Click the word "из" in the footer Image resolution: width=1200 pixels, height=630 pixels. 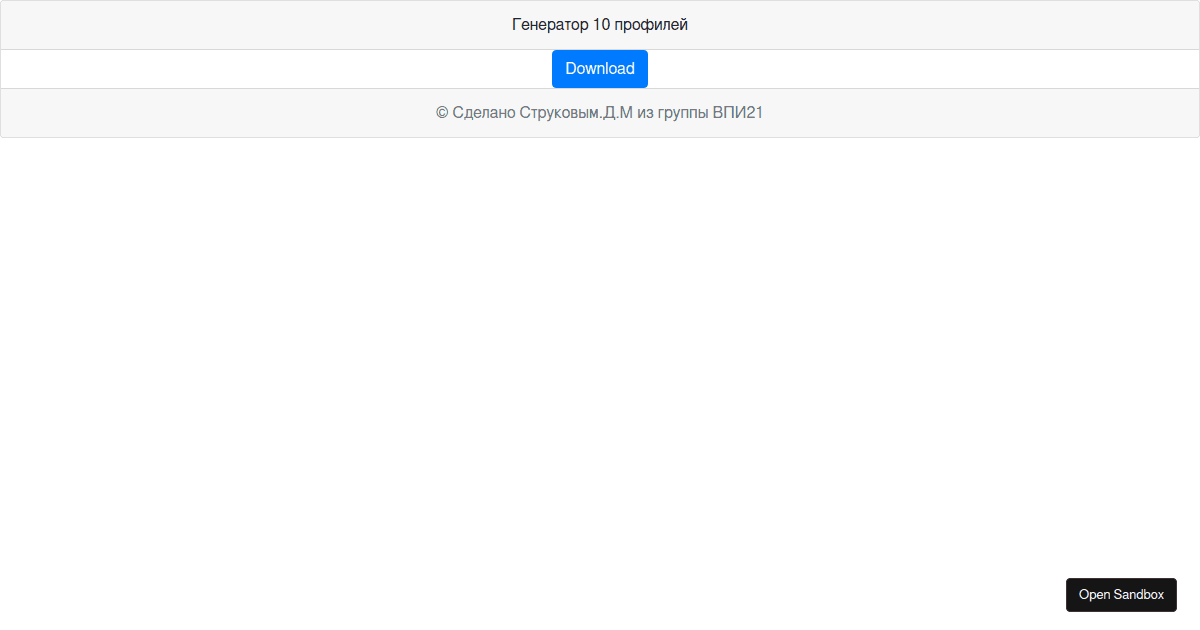pos(645,113)
